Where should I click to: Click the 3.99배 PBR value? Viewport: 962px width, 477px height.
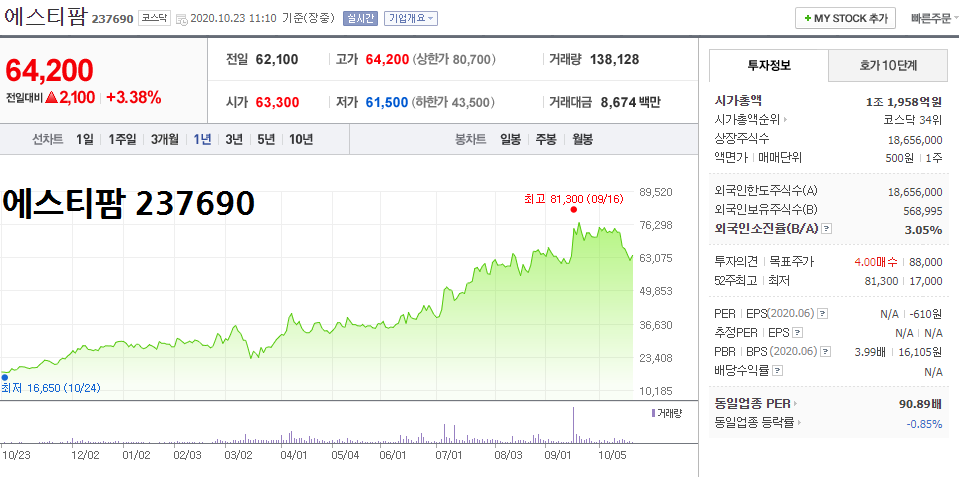tap(871, 352)
